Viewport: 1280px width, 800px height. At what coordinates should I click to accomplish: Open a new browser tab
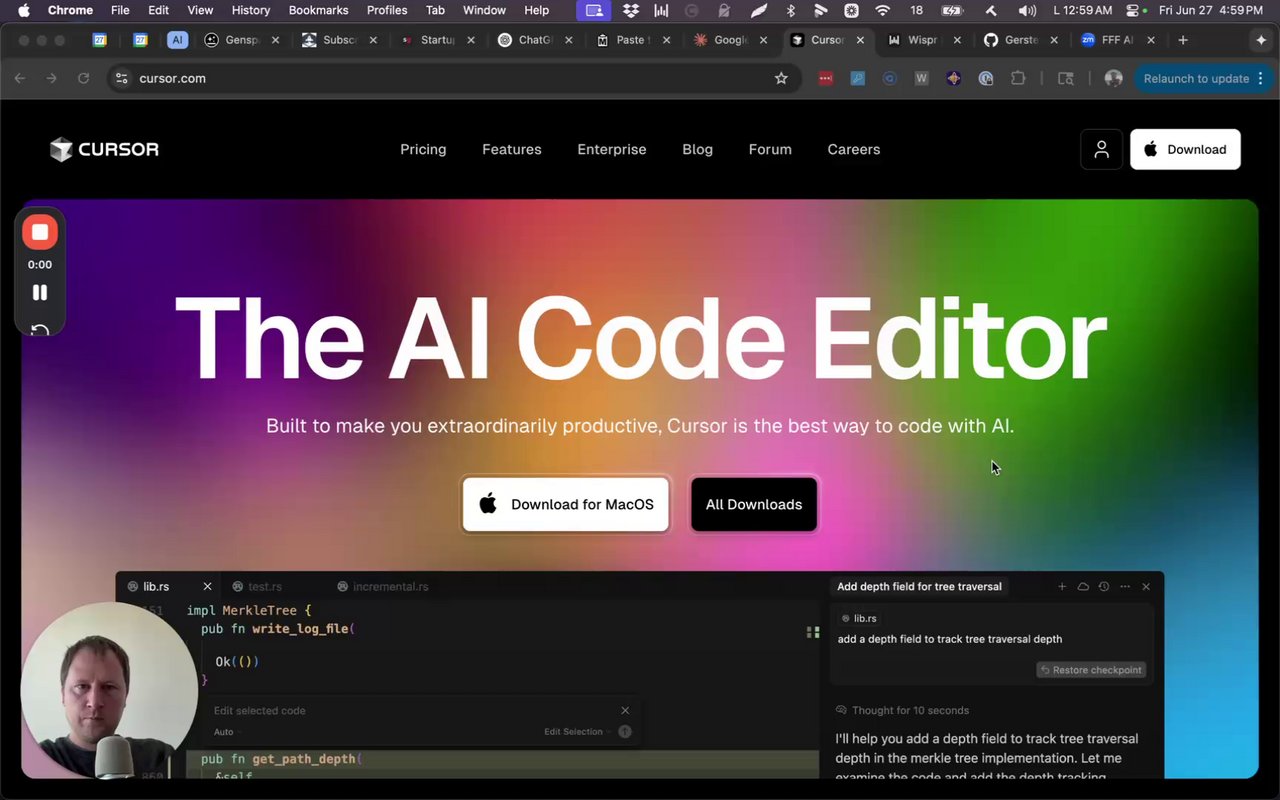(x=1183, y=40)
